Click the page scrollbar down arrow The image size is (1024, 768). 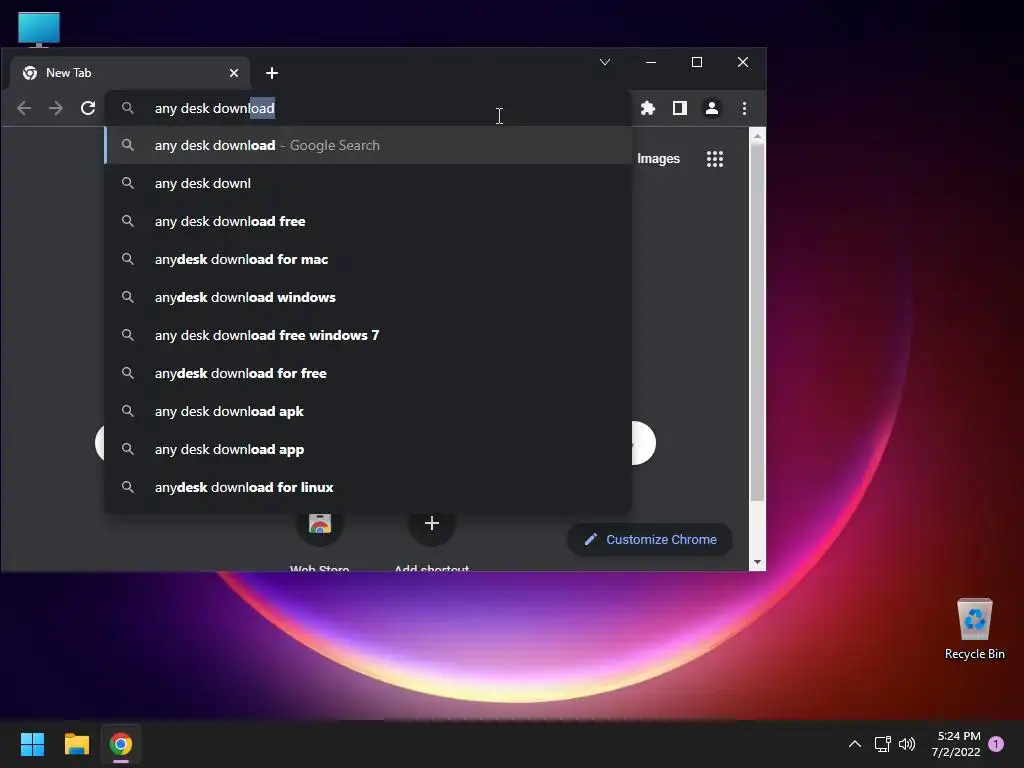point(758,562)
